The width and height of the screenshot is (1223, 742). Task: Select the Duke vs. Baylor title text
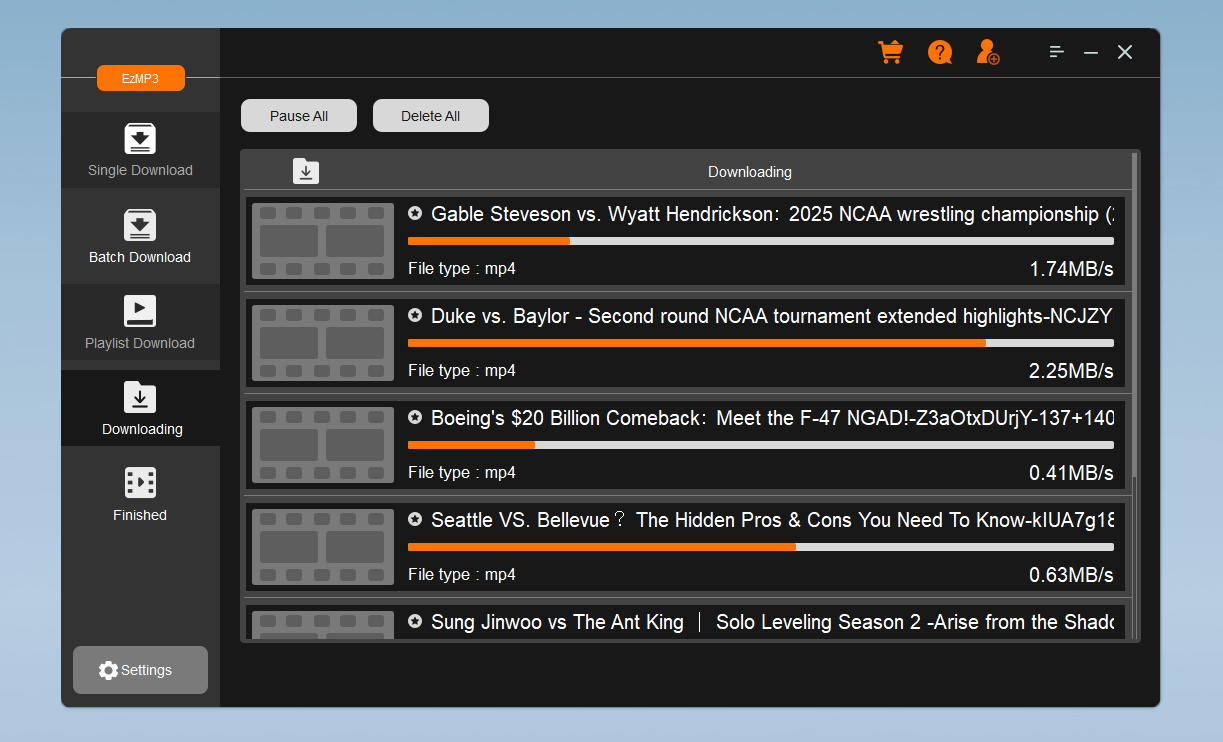(x=772, y=316)
